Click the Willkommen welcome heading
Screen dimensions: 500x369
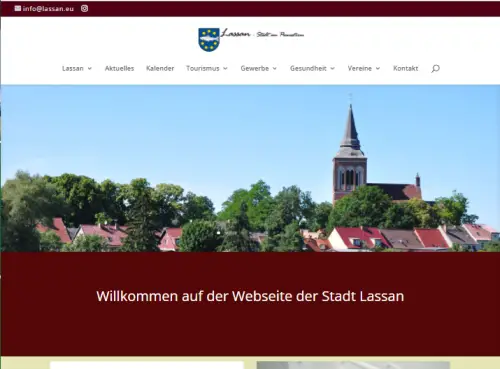pos(250,296)
